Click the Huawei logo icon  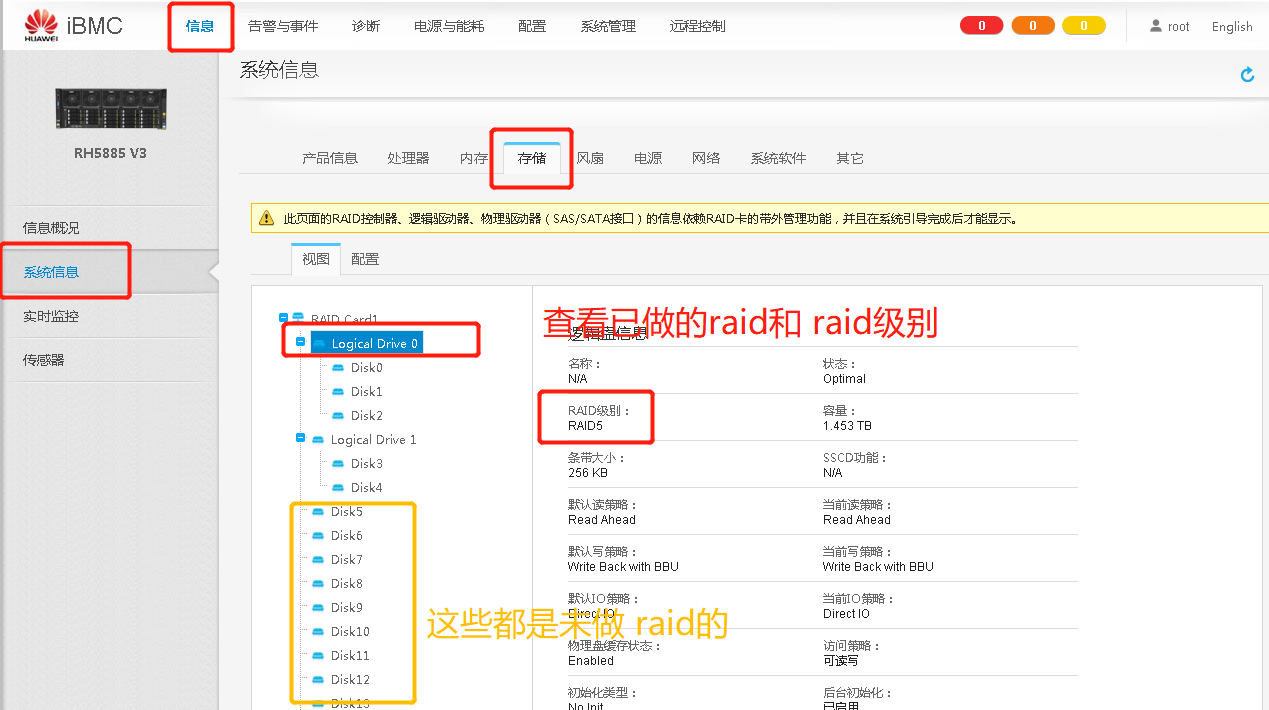(x=41, y=25)
